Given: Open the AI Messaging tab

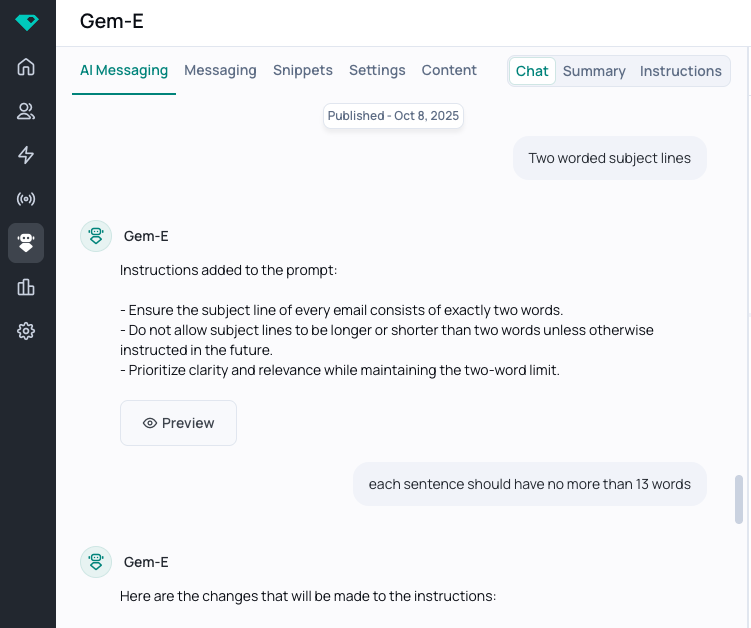Looking at the screenshot, I should point(124,70).
